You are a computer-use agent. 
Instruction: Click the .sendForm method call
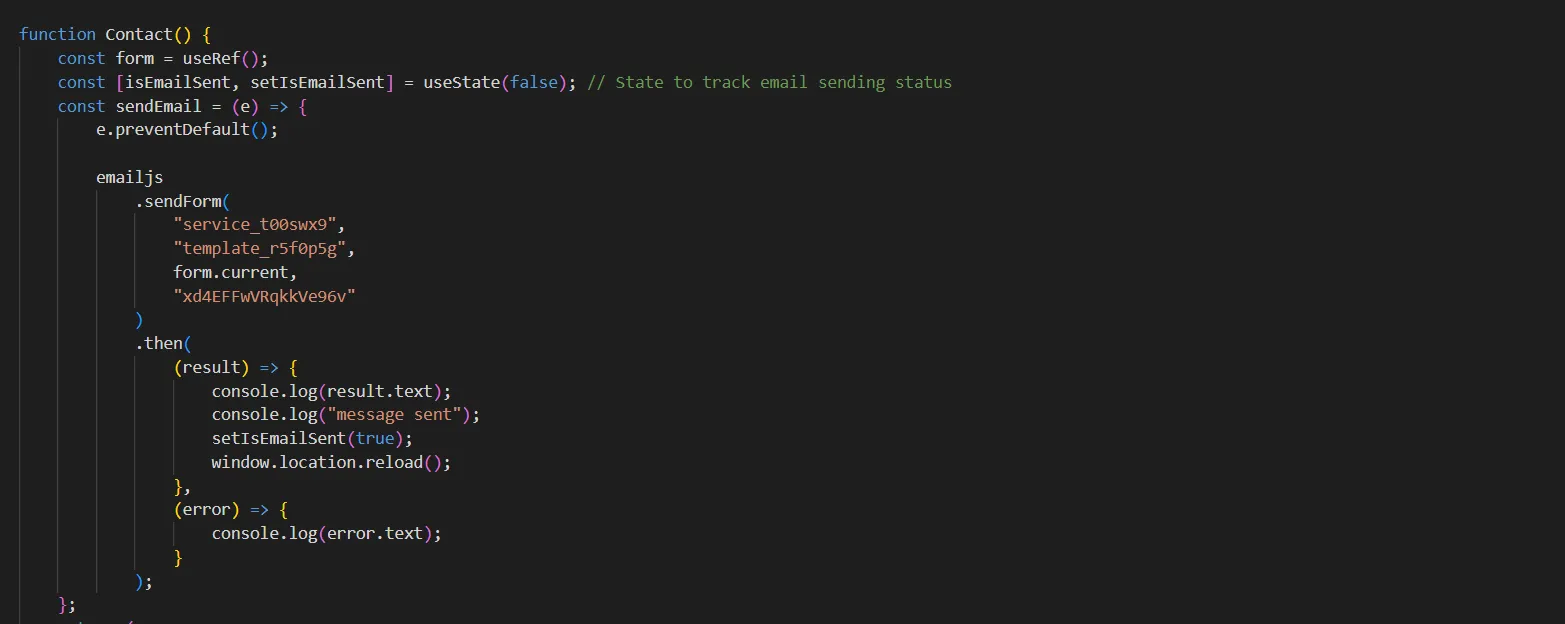pyautogui.click(x=182, y=201)
